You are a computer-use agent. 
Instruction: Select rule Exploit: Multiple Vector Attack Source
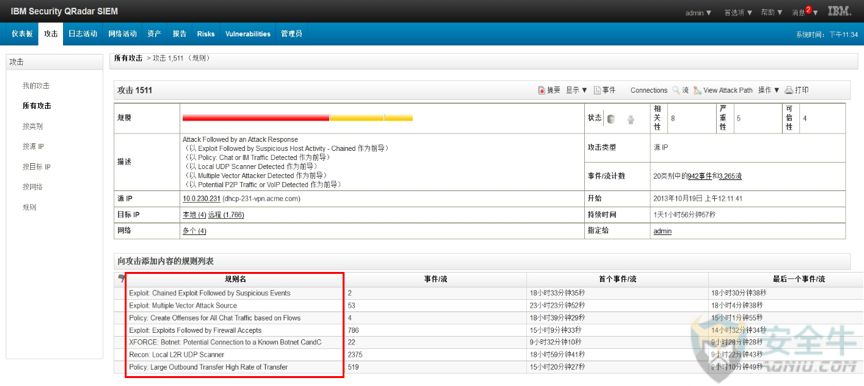coord(183,306)
